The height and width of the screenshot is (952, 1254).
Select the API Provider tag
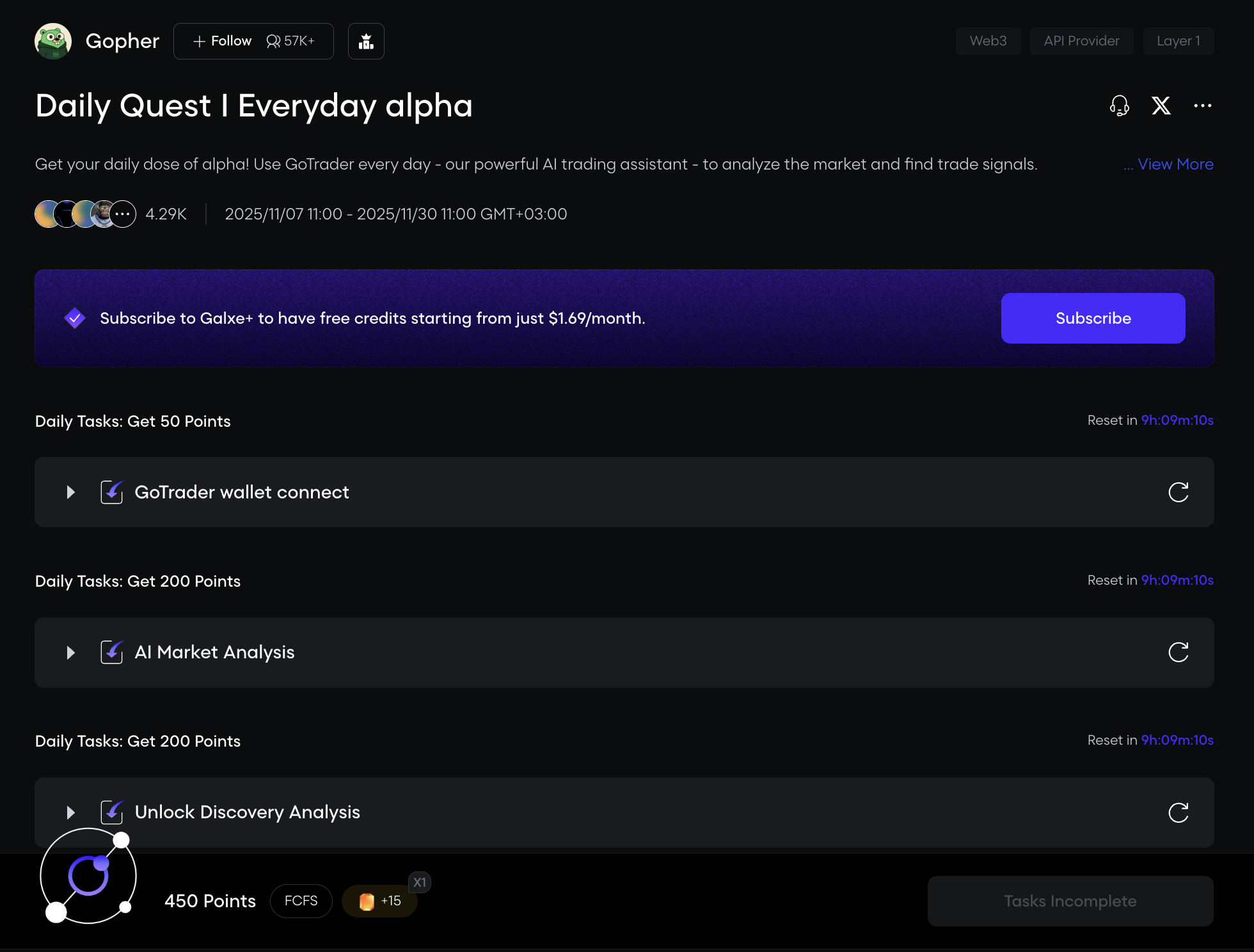tap(1081, 41)
